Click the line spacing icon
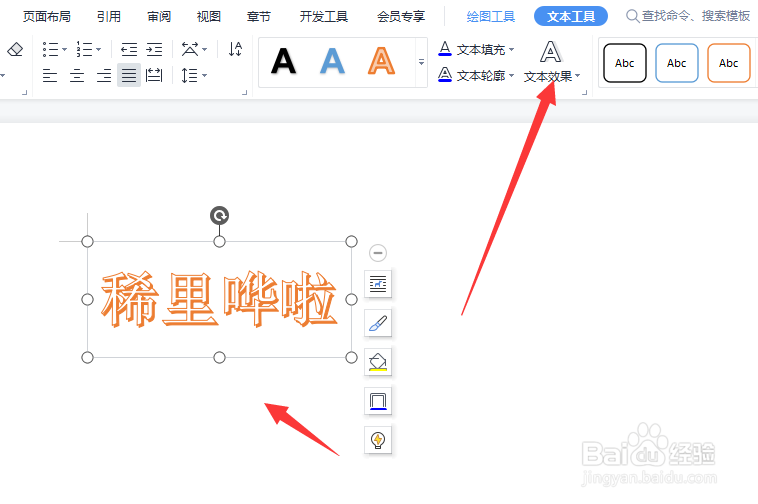This screenshot has width=758, height=504. click(189, 75)
